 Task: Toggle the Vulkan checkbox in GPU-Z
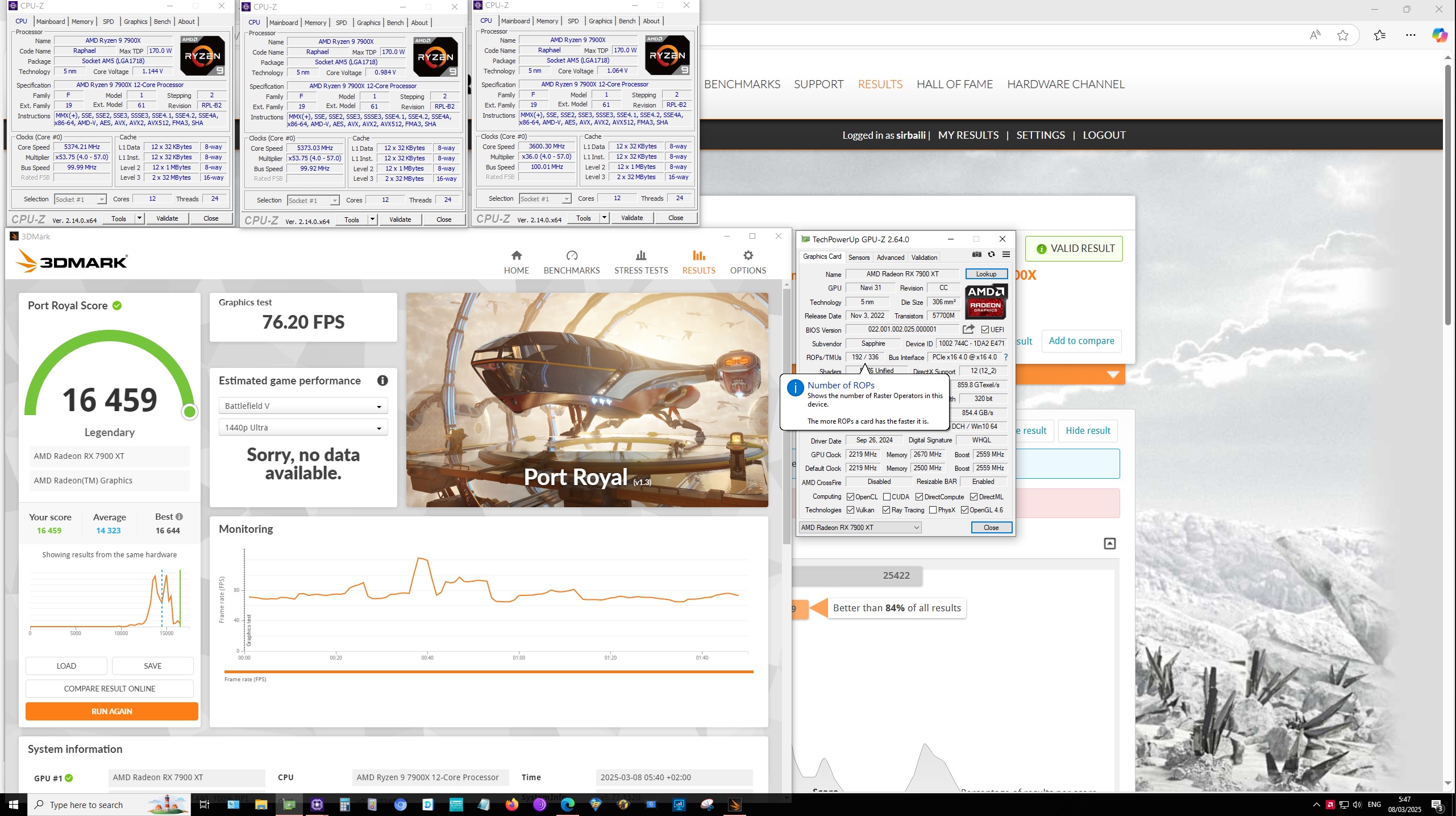pyautogui.click(x=850, y=510)
